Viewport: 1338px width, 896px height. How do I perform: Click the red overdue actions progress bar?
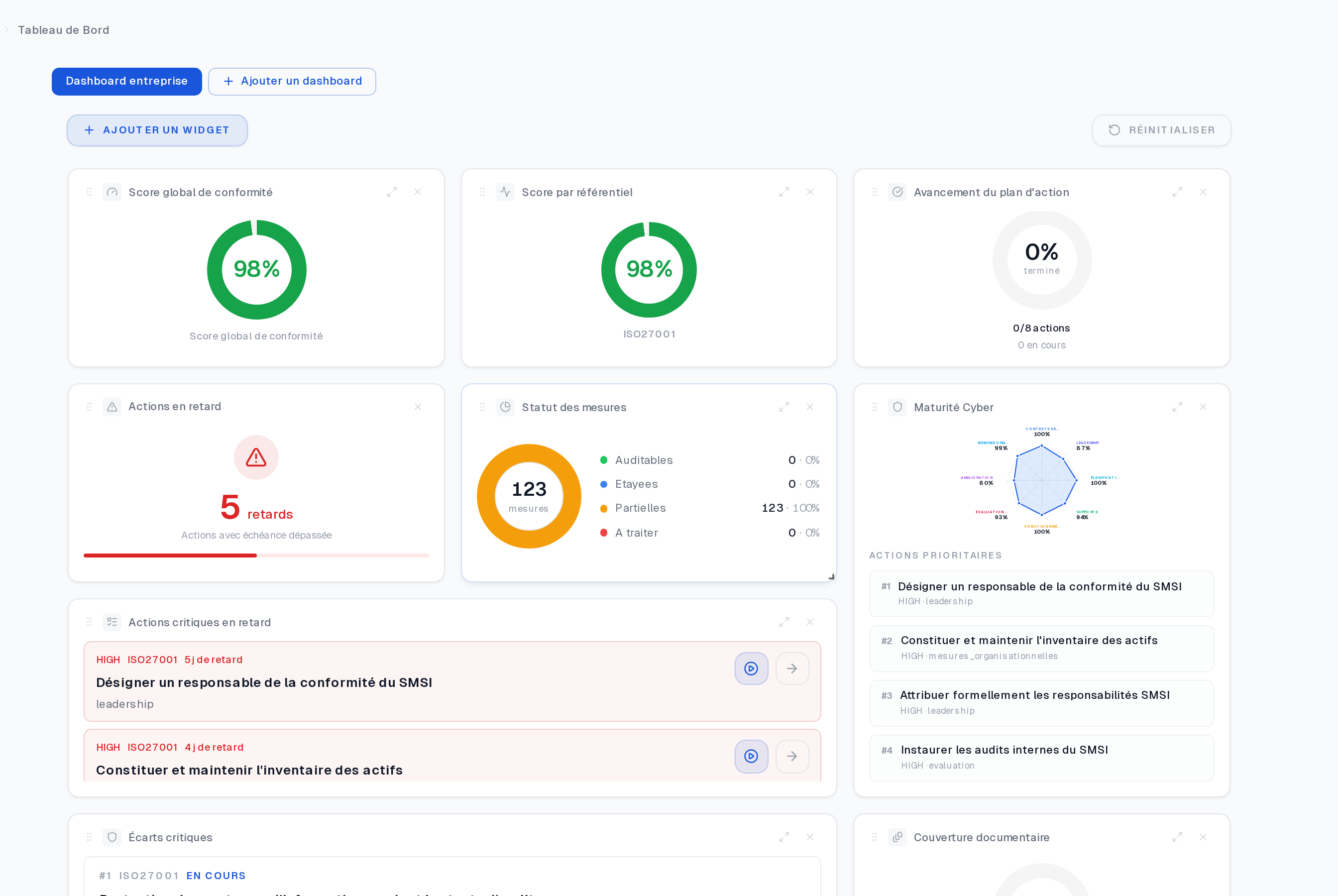tap(256, 556)
